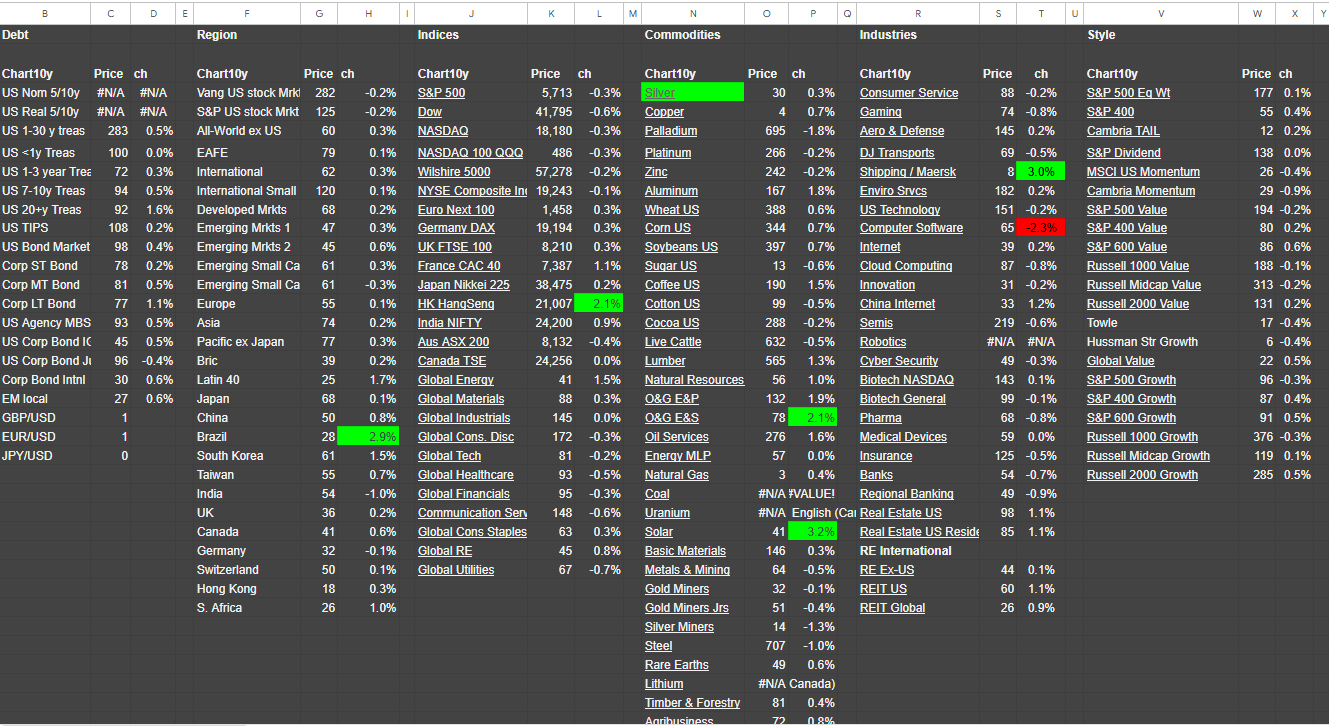Select the Industries section heading cell
Viewport: 1329px width, 726px height.
tap(917, 35)
